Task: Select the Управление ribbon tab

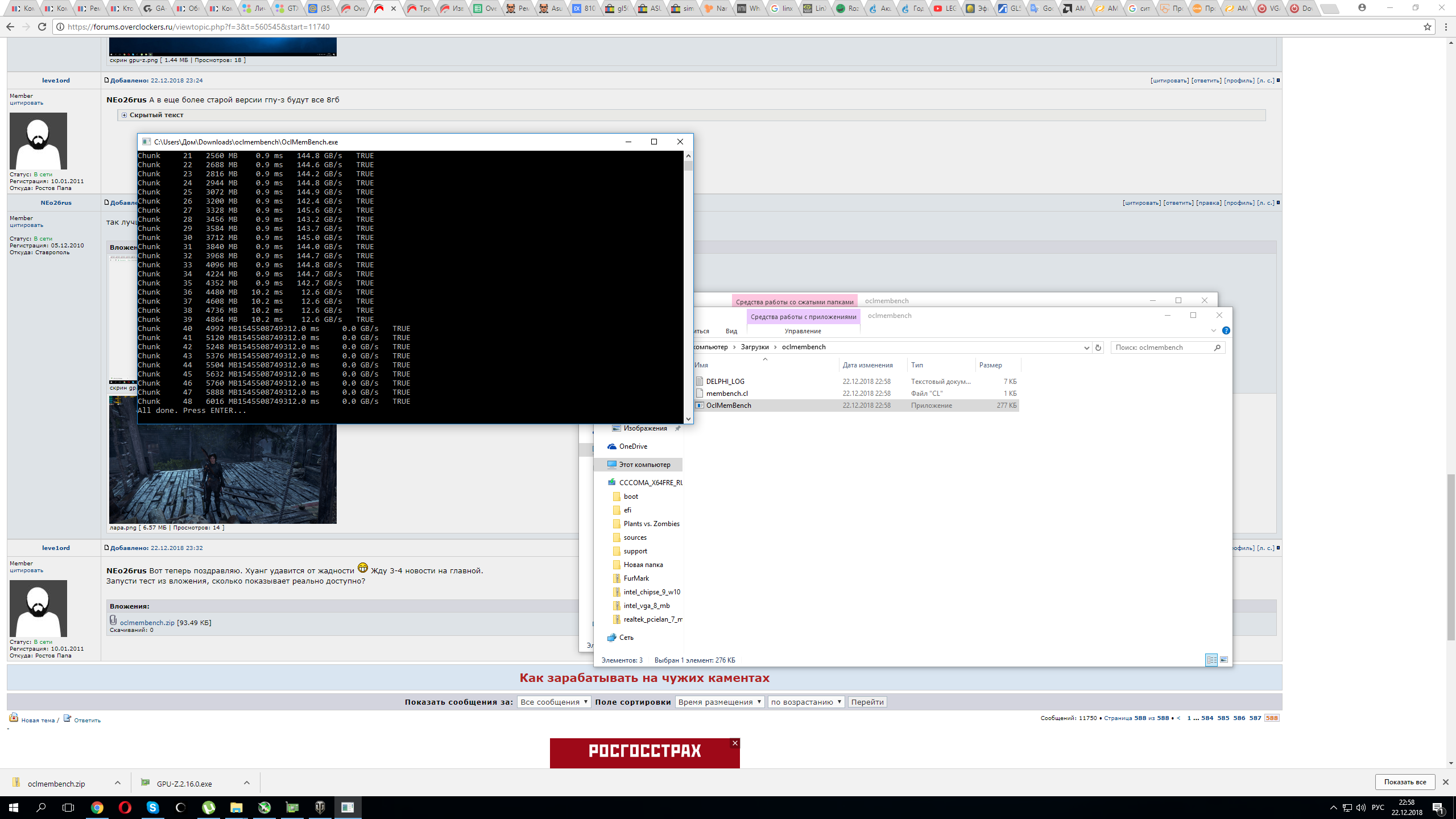Action: point(803,331)
